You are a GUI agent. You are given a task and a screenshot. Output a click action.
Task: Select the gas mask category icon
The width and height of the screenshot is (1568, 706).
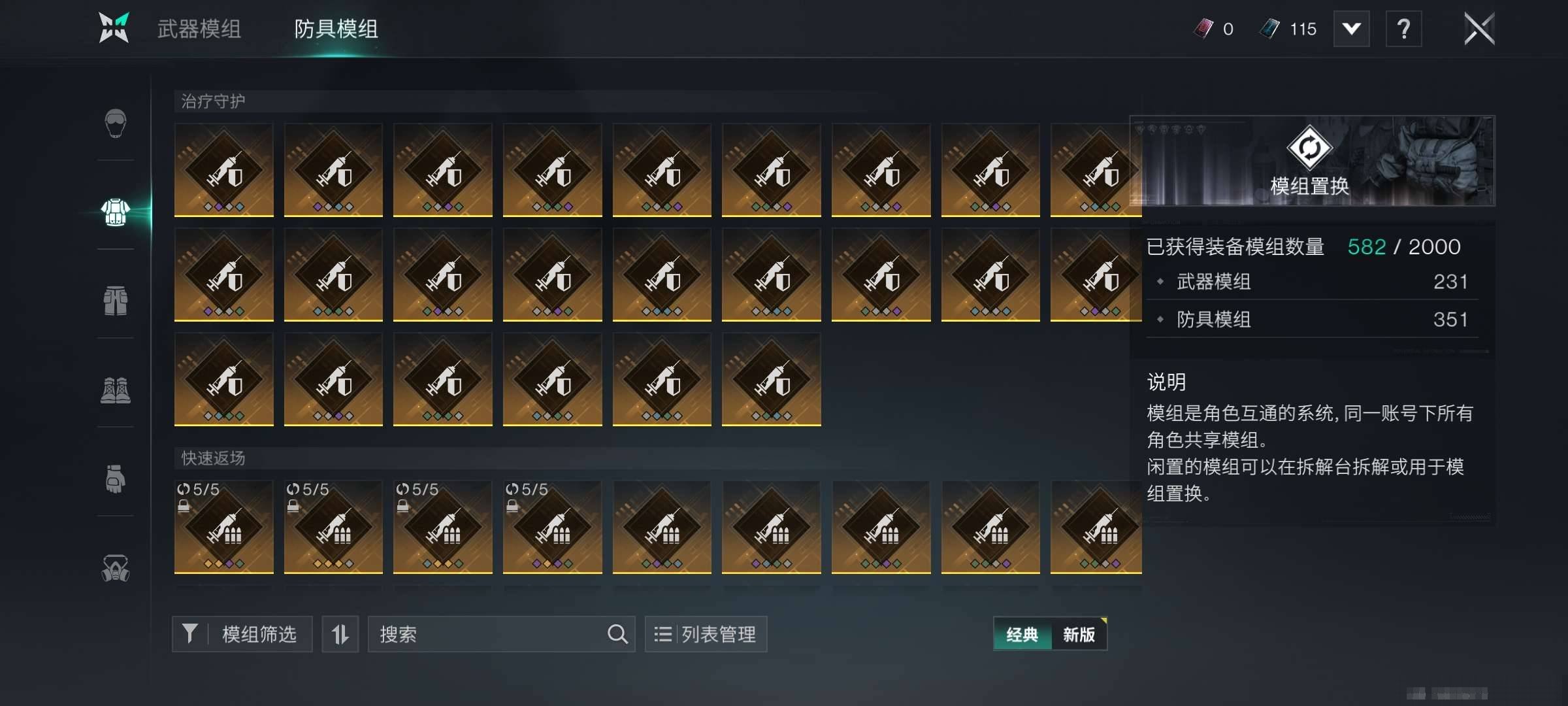click(x=116, y=567)
